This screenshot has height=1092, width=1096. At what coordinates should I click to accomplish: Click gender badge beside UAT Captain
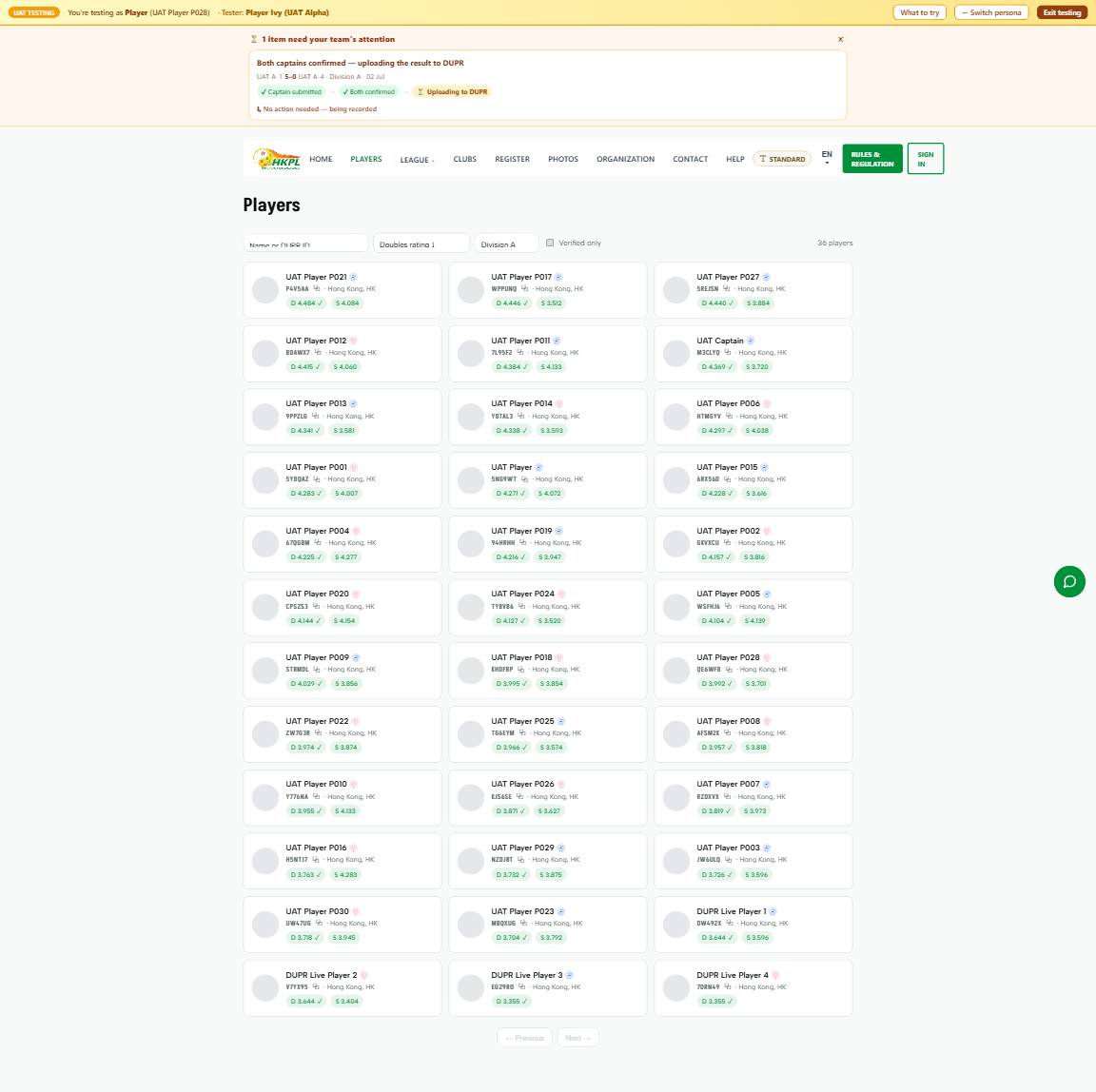click(750, 341)
